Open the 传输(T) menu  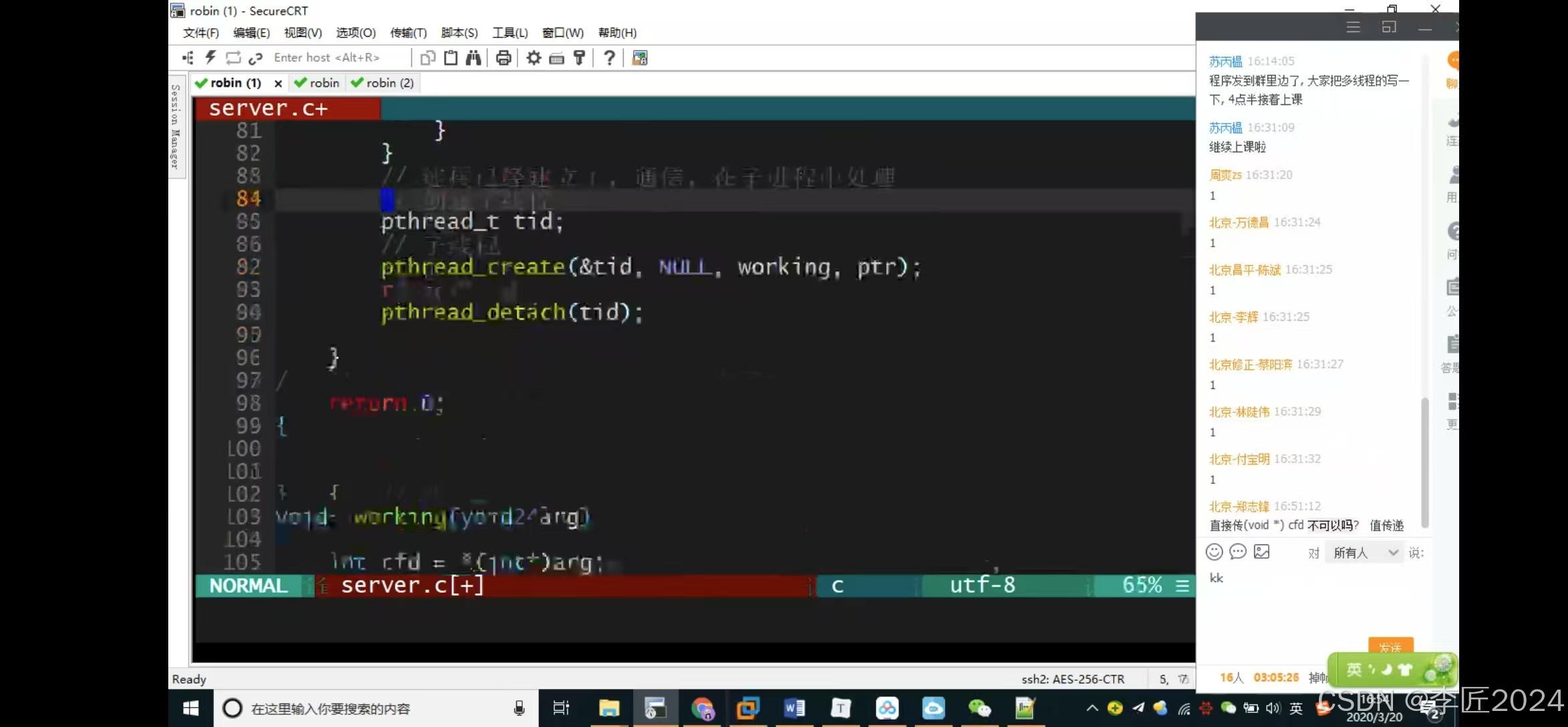(x=408, y=33)
